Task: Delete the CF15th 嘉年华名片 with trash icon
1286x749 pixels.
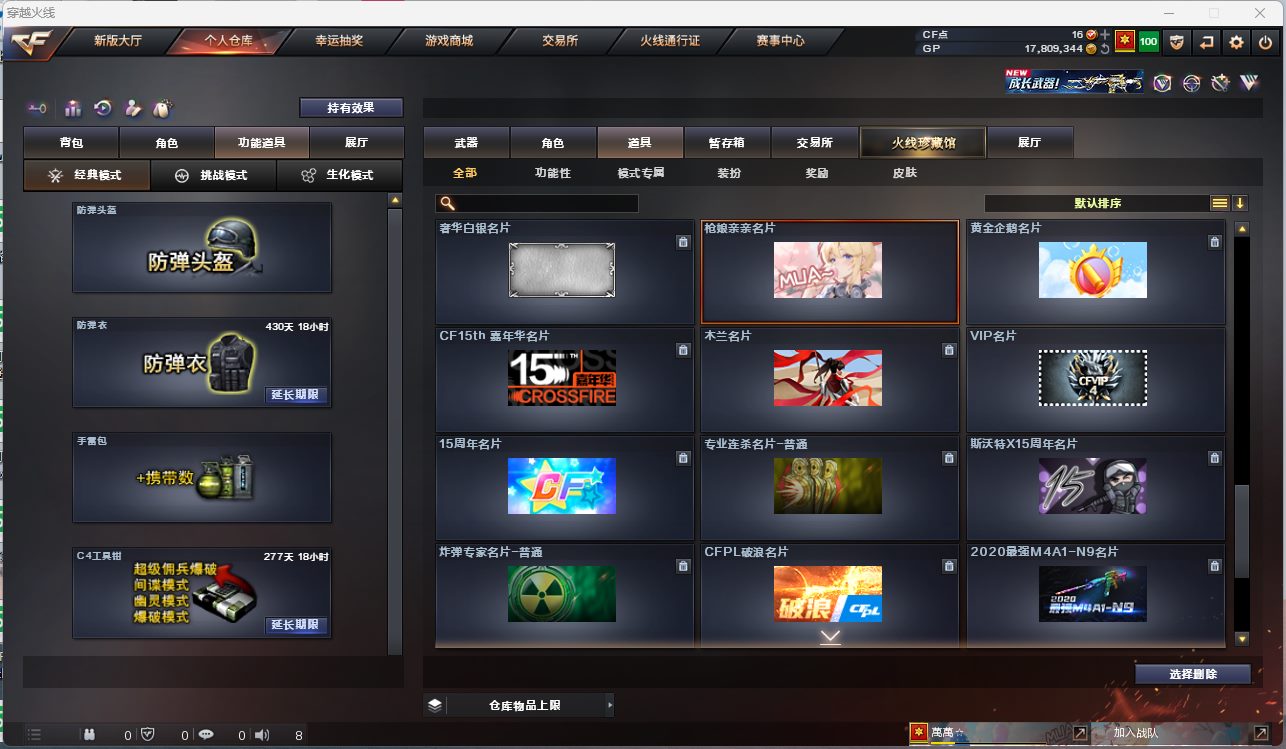Action: 683,350
